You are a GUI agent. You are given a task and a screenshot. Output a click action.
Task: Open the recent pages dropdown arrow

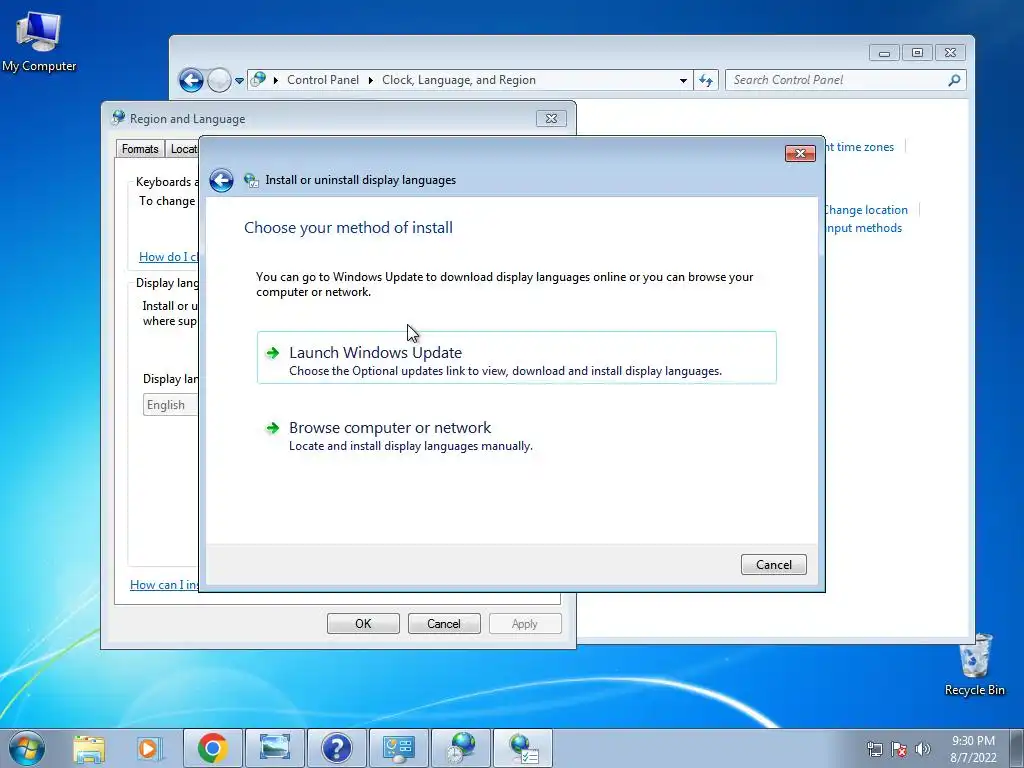coord(239,81)
